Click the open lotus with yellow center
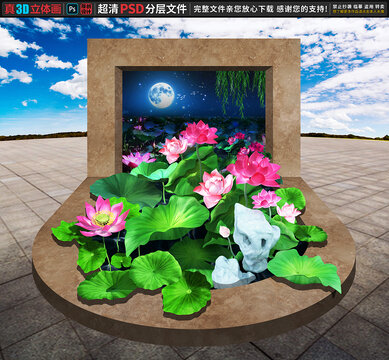Screen dimensions: 389x360 point(103,217)
